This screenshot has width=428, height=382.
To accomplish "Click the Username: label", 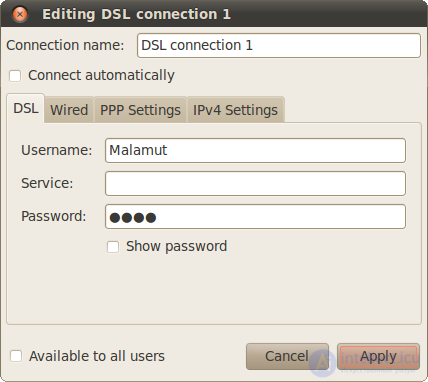I will click(x=57, y=150).
